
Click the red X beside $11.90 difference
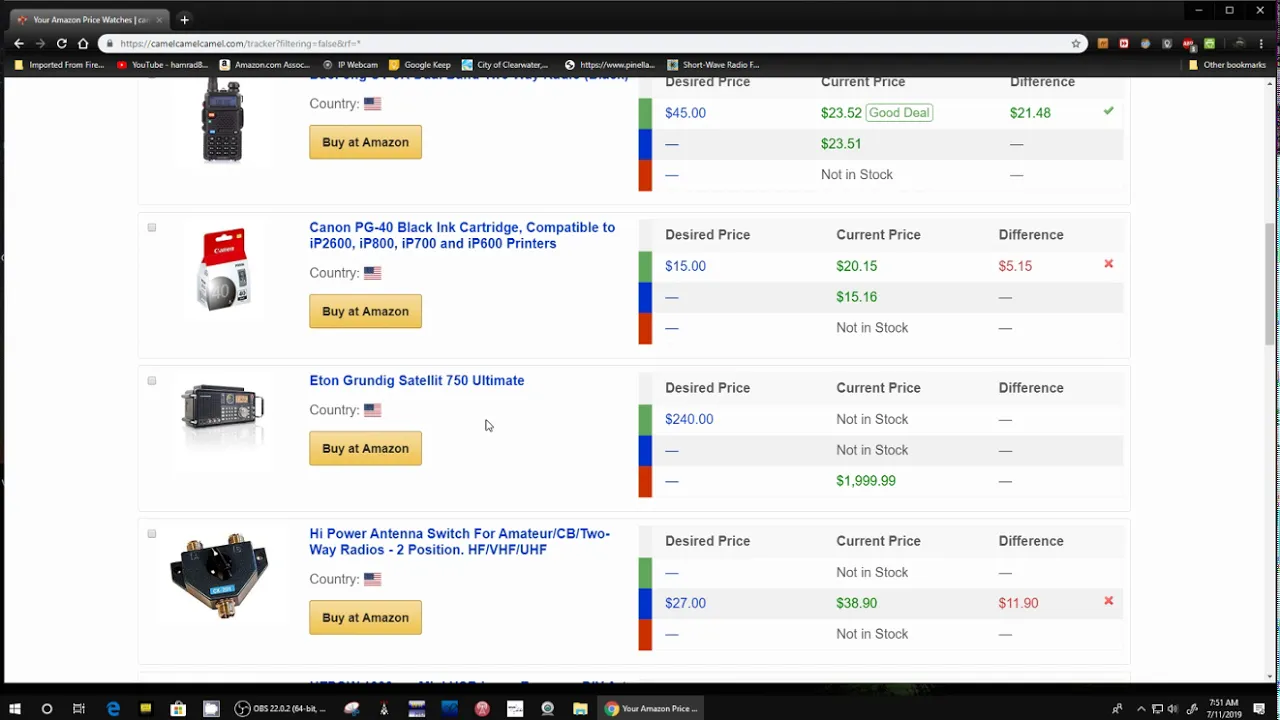point(1108,601)
